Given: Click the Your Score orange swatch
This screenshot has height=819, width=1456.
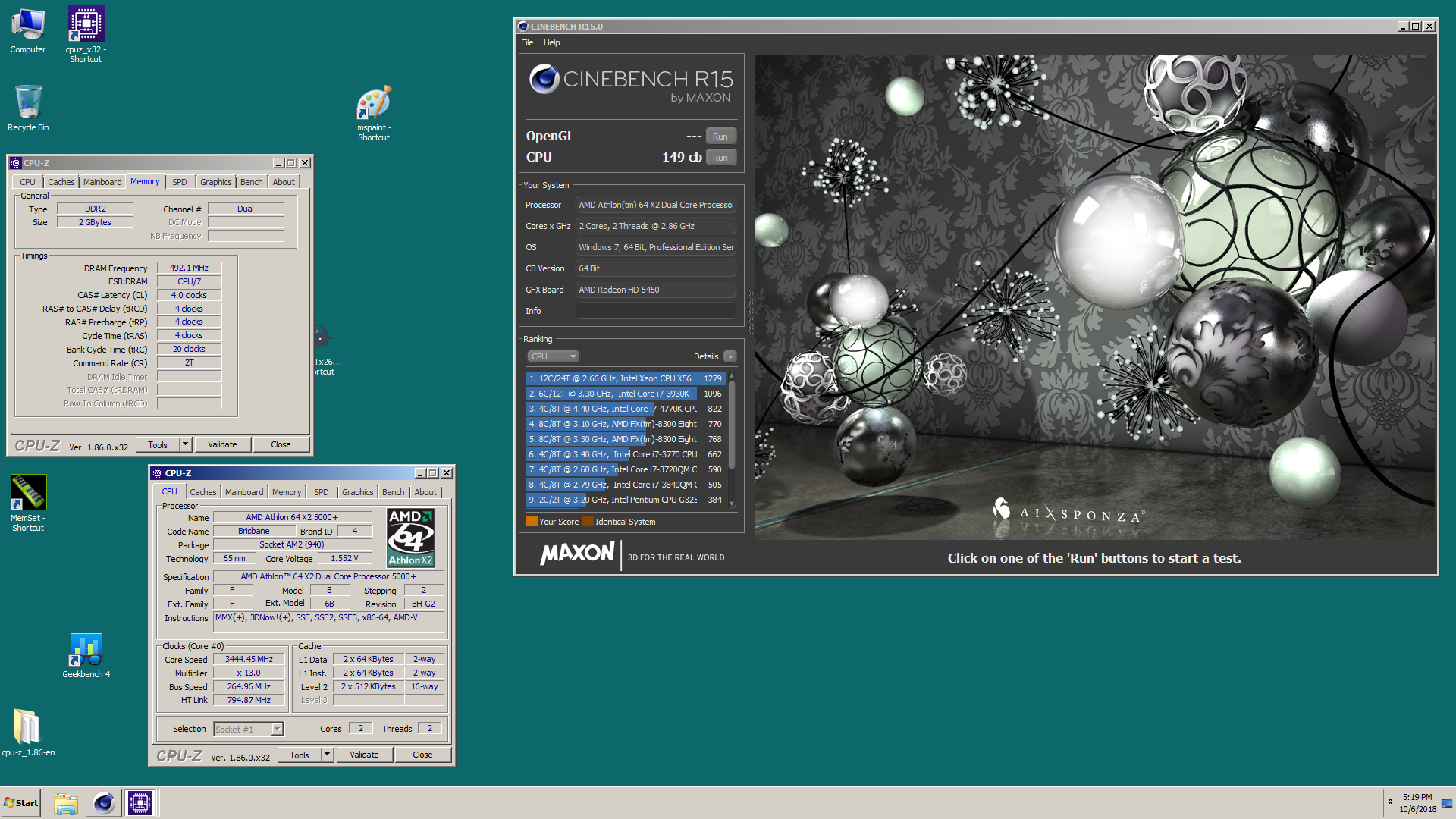Looking at the screenshot, I should pyautogui.click(x=532, y=522).
